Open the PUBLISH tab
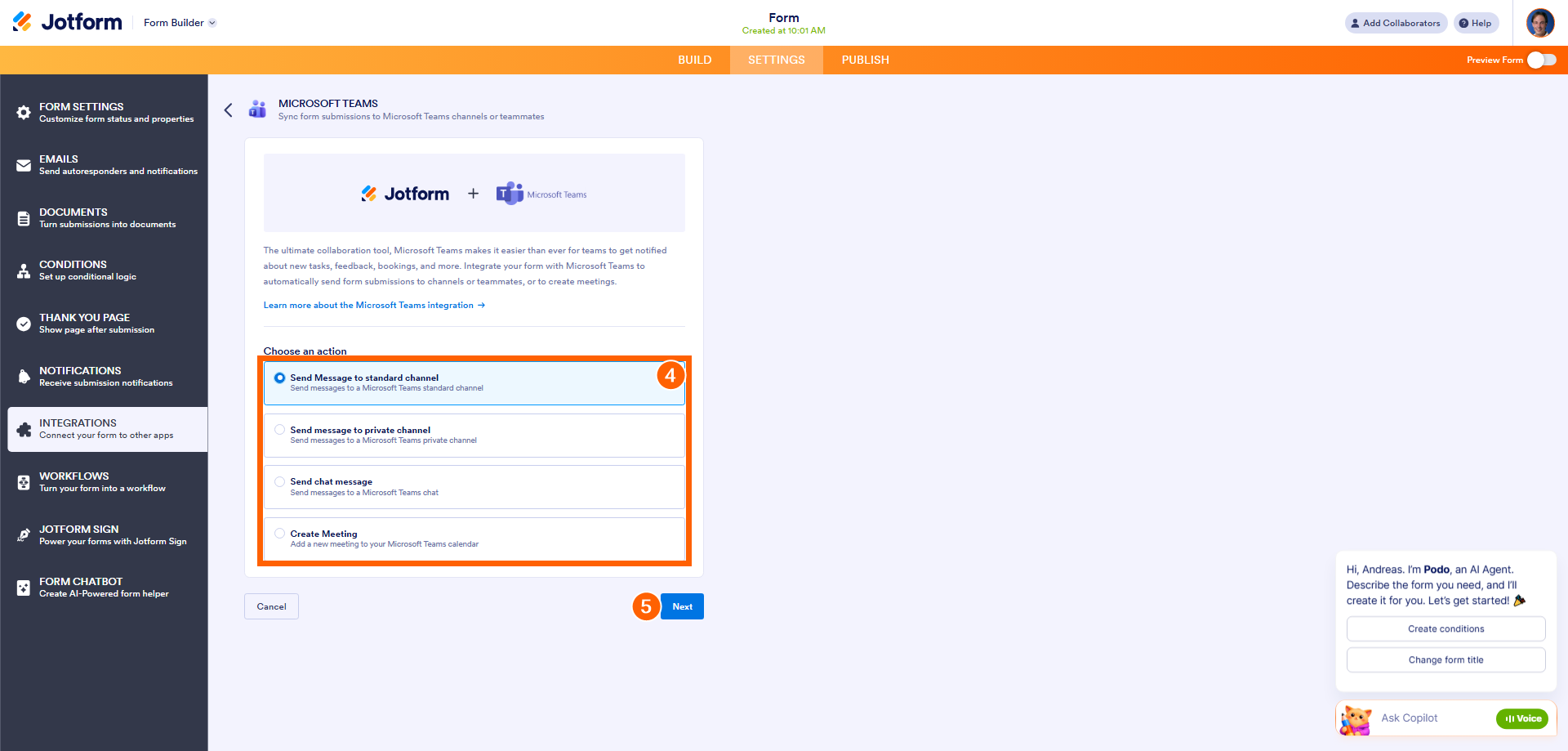 [865, 60]
